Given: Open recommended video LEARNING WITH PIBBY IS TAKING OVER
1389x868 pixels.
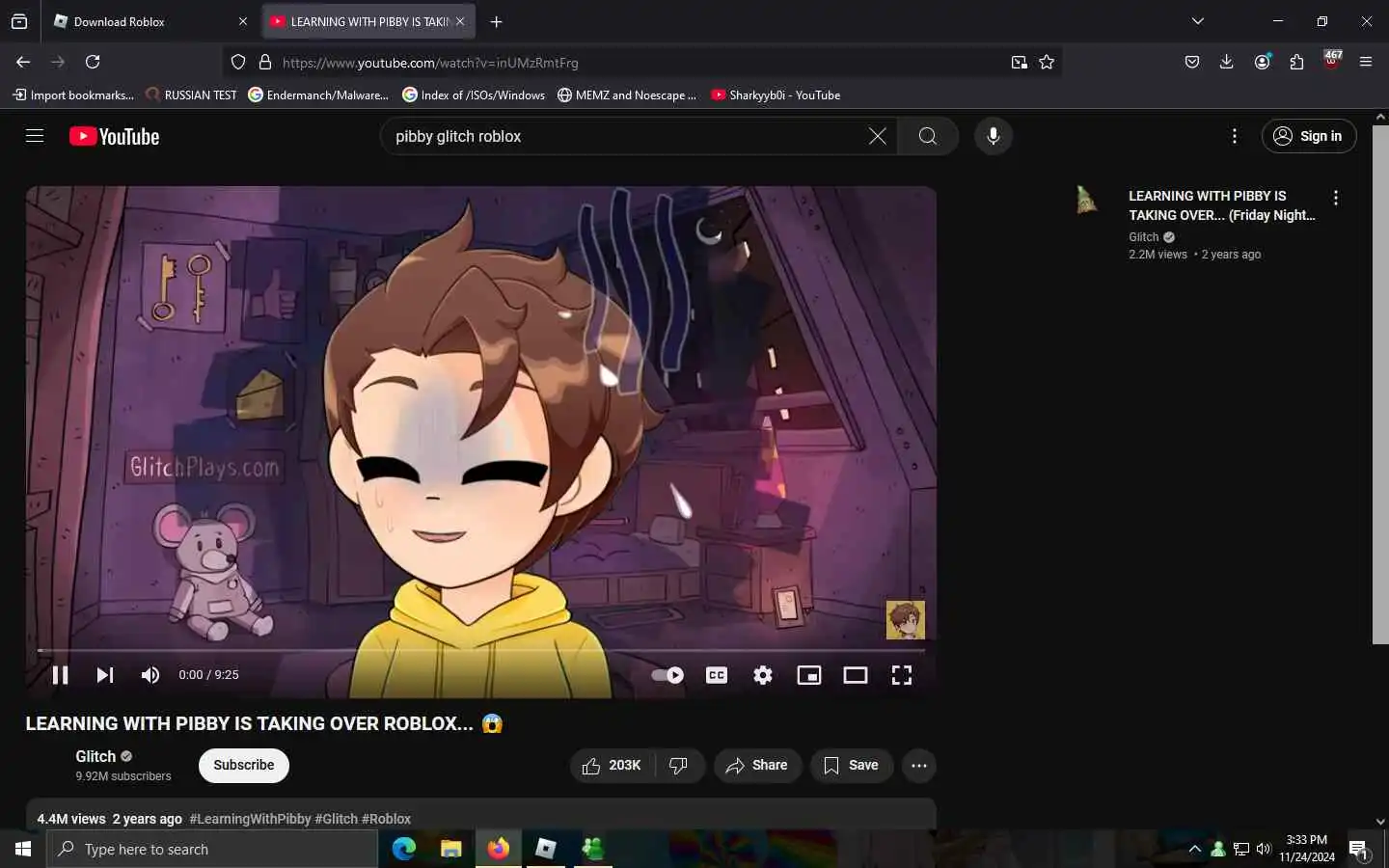Looking at the screenshot, I should pyautogui.click(x=1222, y=205).
